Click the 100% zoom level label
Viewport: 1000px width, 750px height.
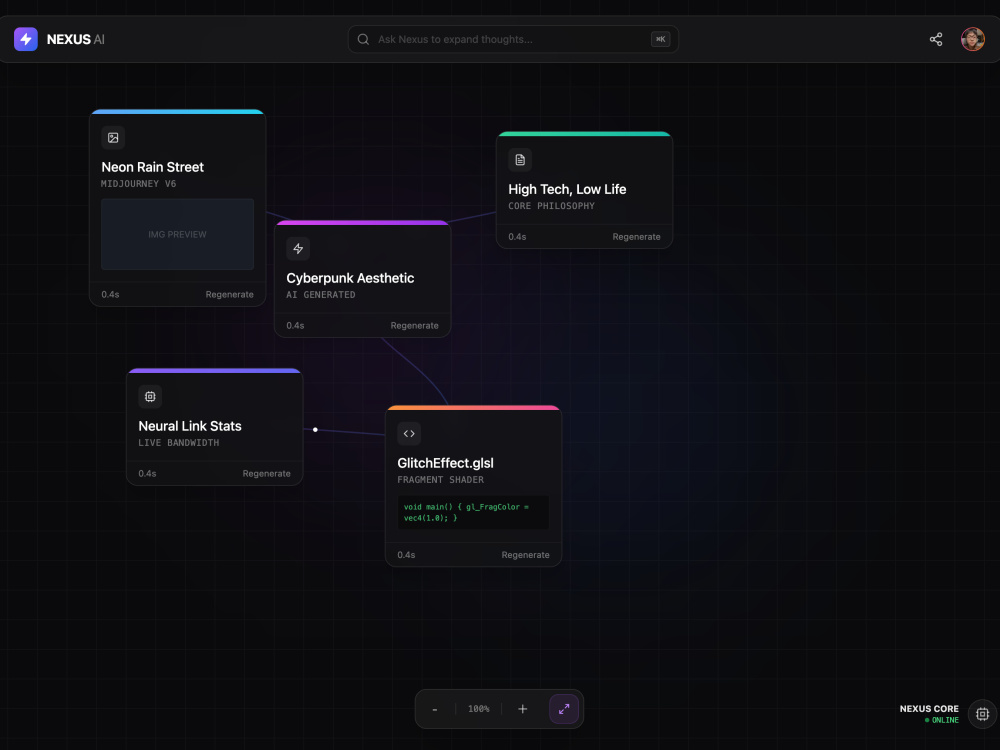point(478,709)
